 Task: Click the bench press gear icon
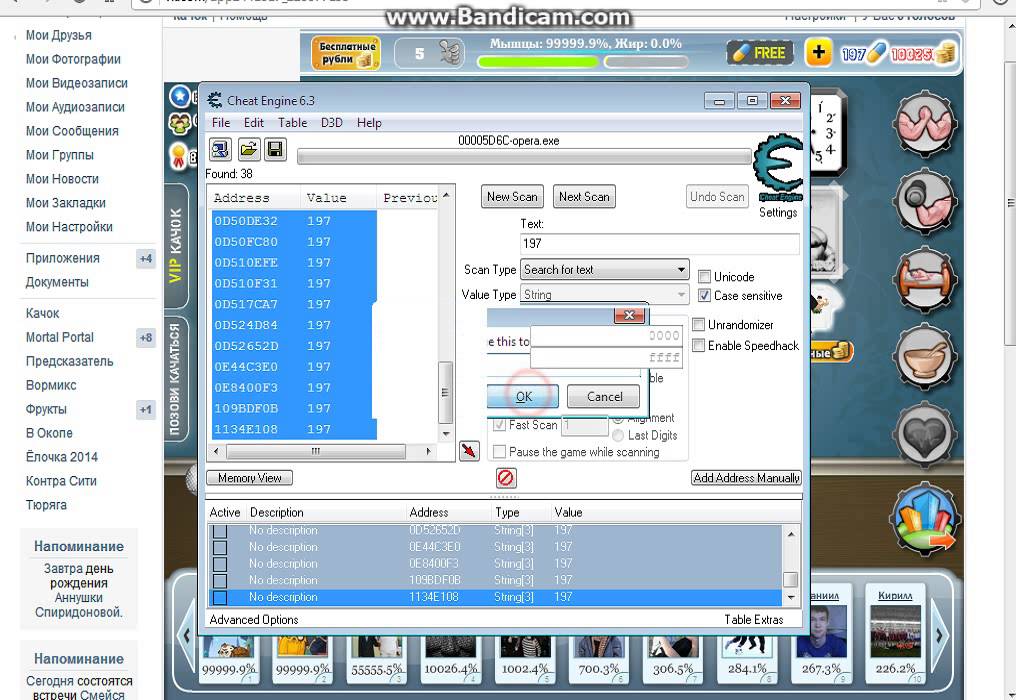(925, 279)
